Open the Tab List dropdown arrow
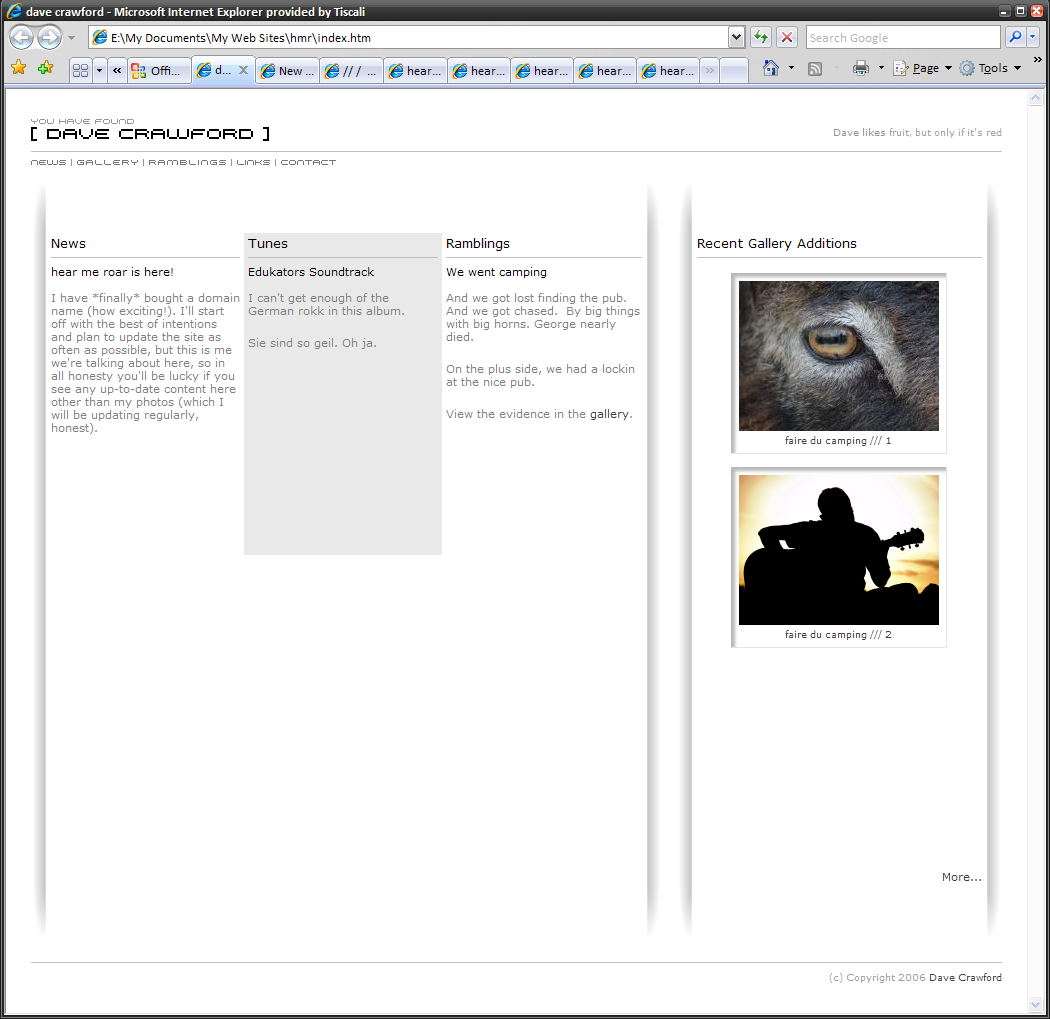Image resolution: width=1050 pixels, height=1019 pixels. click(x=100, y=70)
